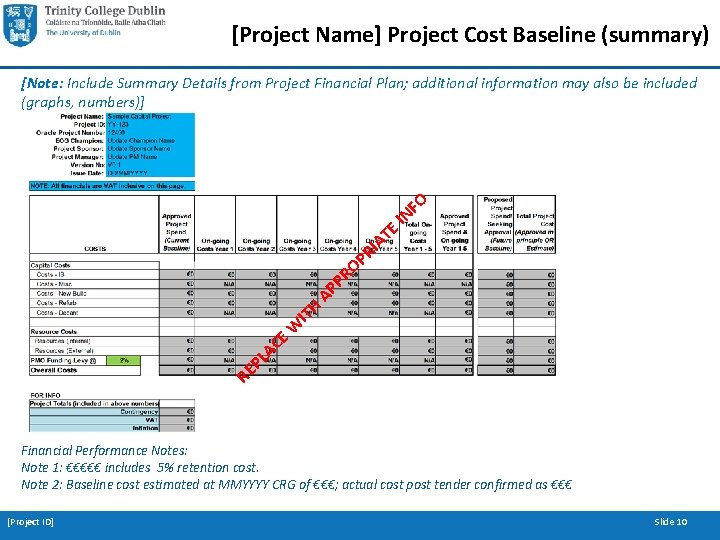The width and height of the screenshot is (720, 540).
Task: Click the Inflation value cell '€0'
Action: (177, 428)
